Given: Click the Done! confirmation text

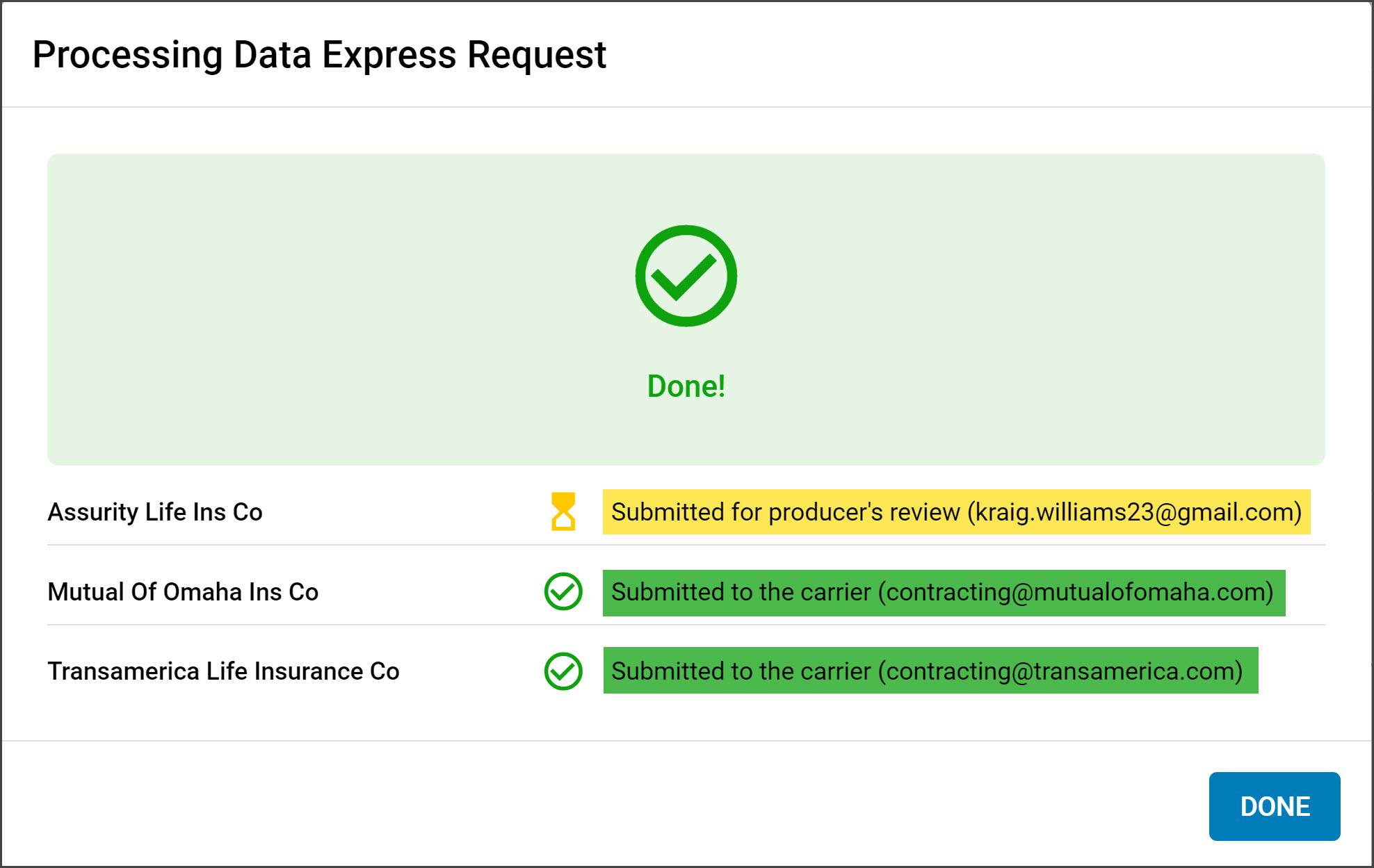Looking at the screenshot, I should tap(686, 386).
